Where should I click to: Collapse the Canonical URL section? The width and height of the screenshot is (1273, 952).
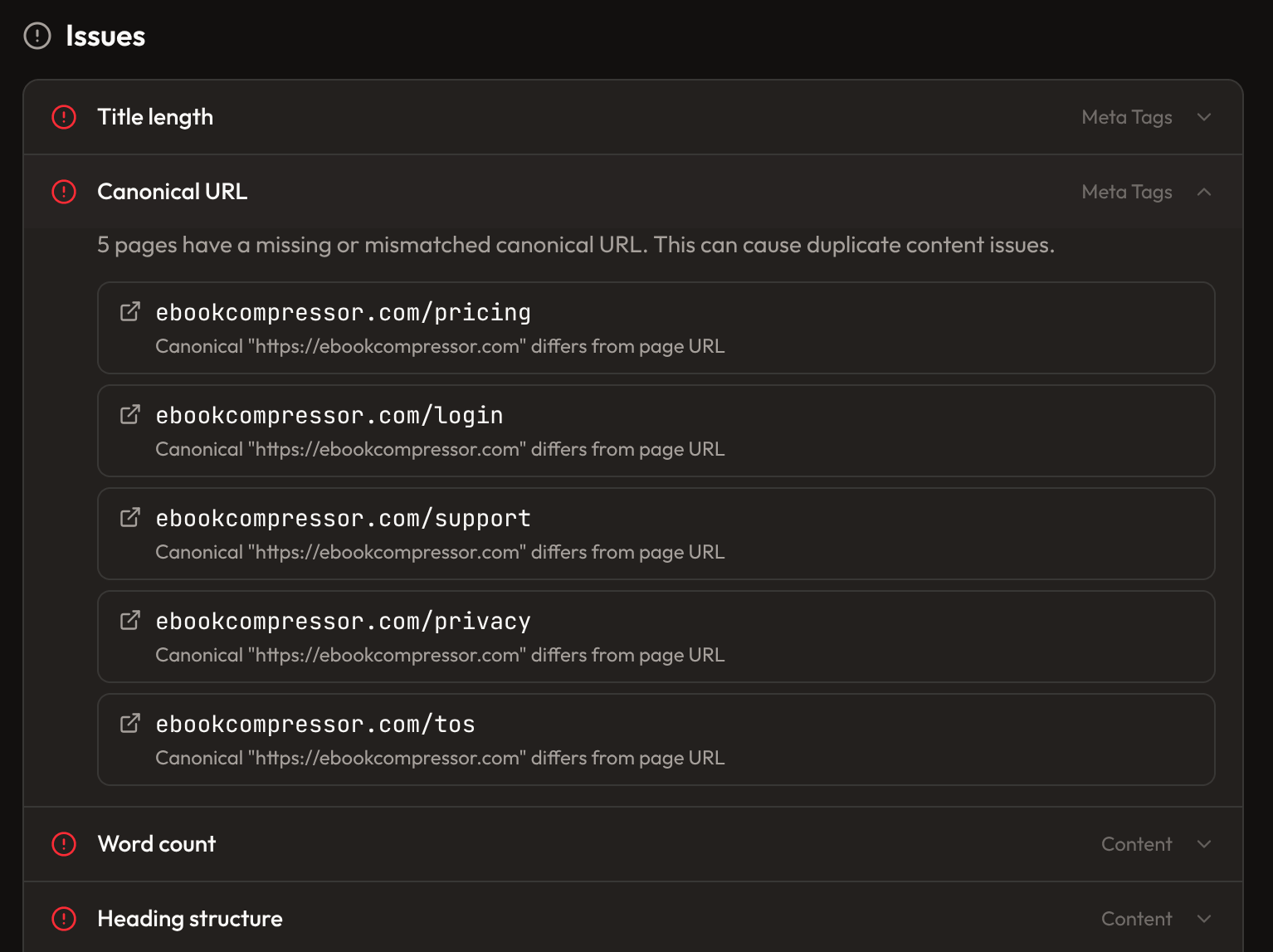tap(1204, 192)
